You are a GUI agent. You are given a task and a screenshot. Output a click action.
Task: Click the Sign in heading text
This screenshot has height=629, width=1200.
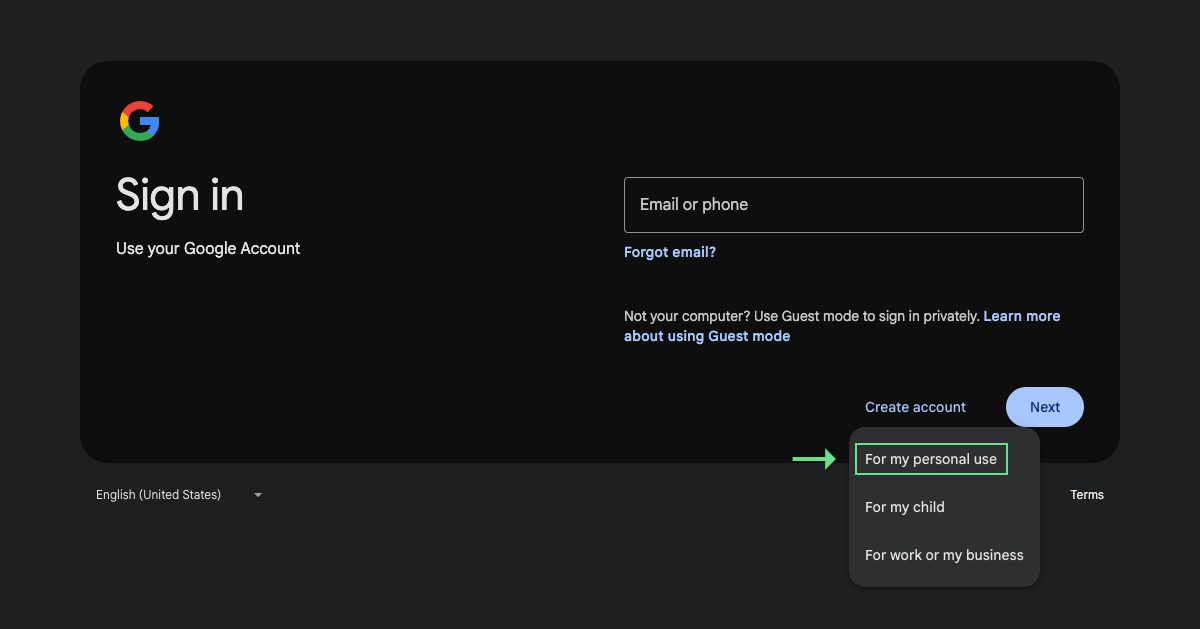coord(180,195)
